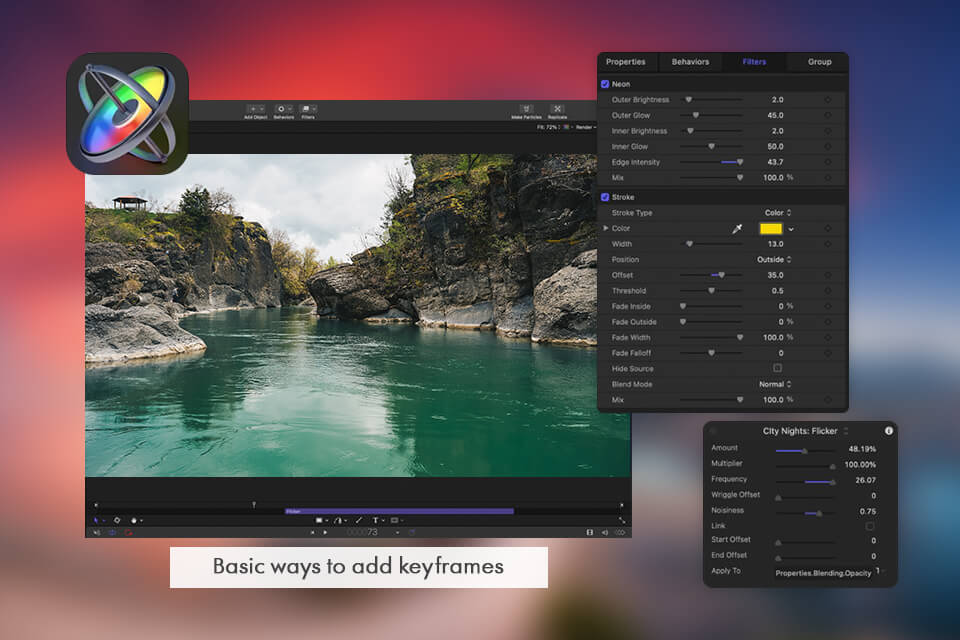Switch to the Properties tab

(x=626, y=62)
